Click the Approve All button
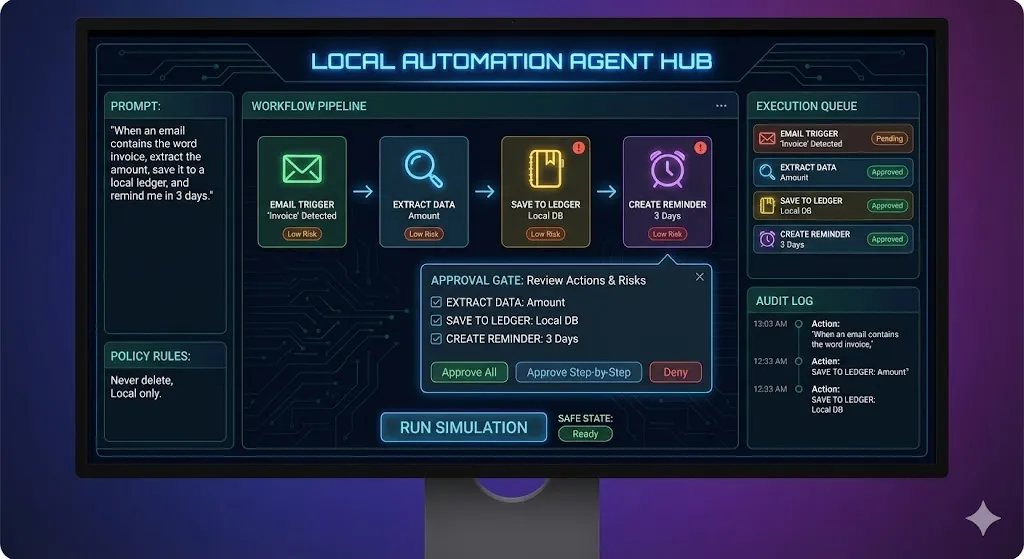The height and width of the screenshot is (559, 1024). 469,372
